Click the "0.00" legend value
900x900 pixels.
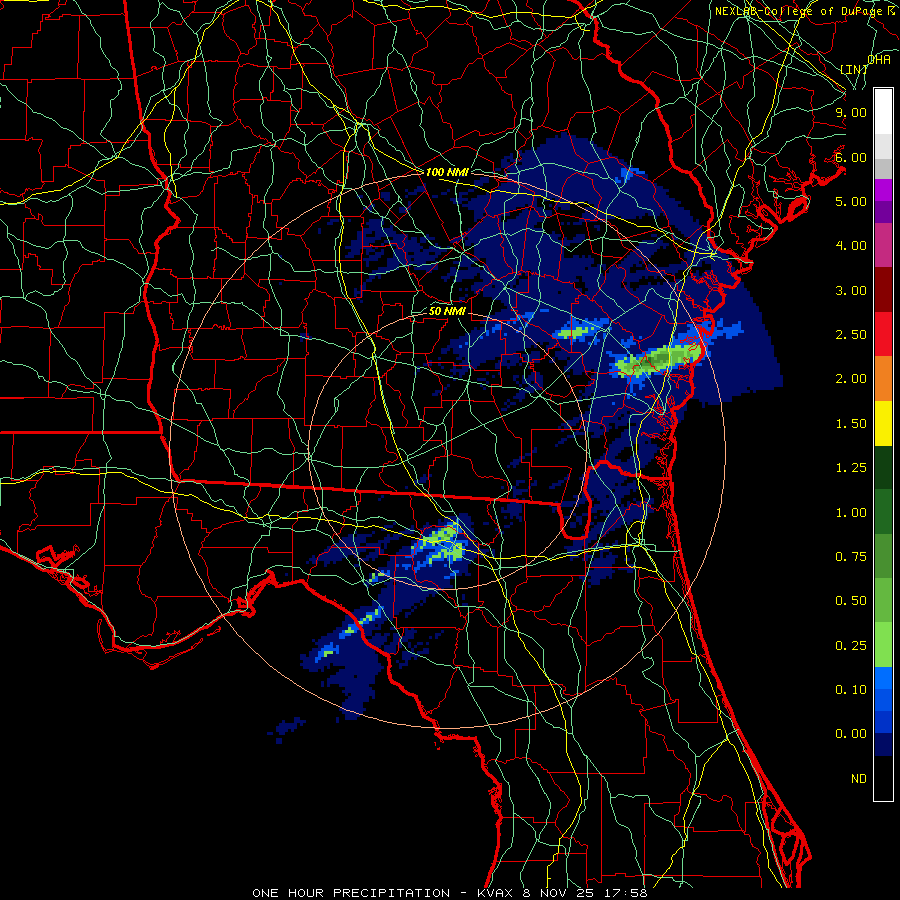pos(851,734)
